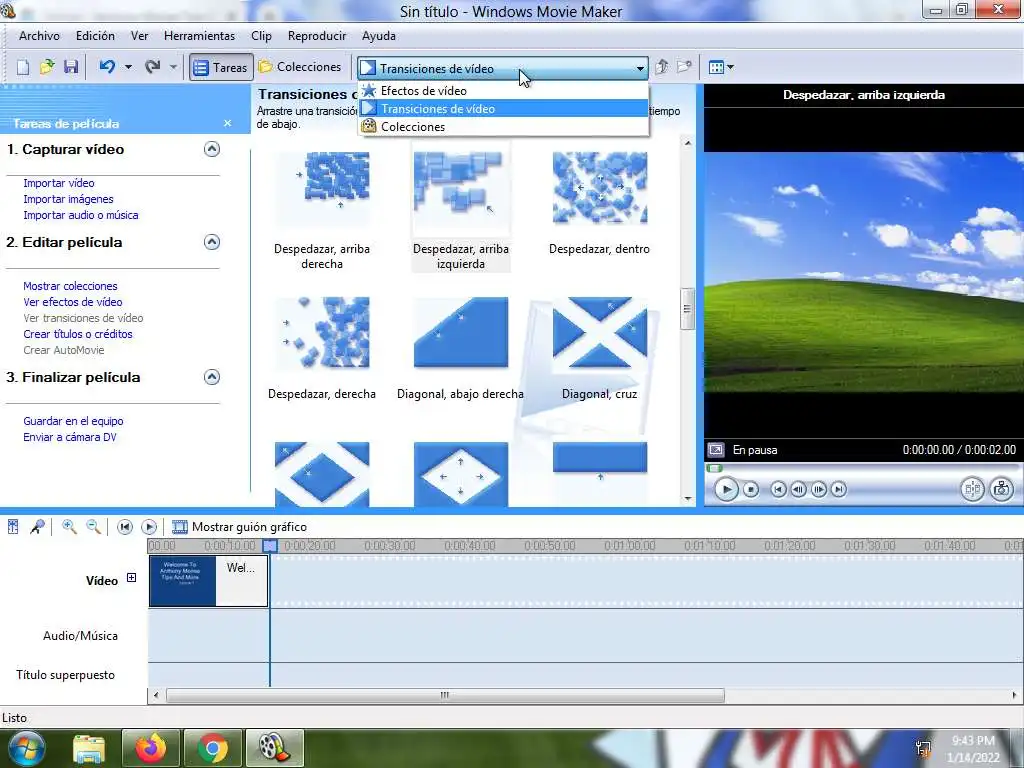Click the Undo arrow icon
The image size is (1024, 768).
pos(108,67)
